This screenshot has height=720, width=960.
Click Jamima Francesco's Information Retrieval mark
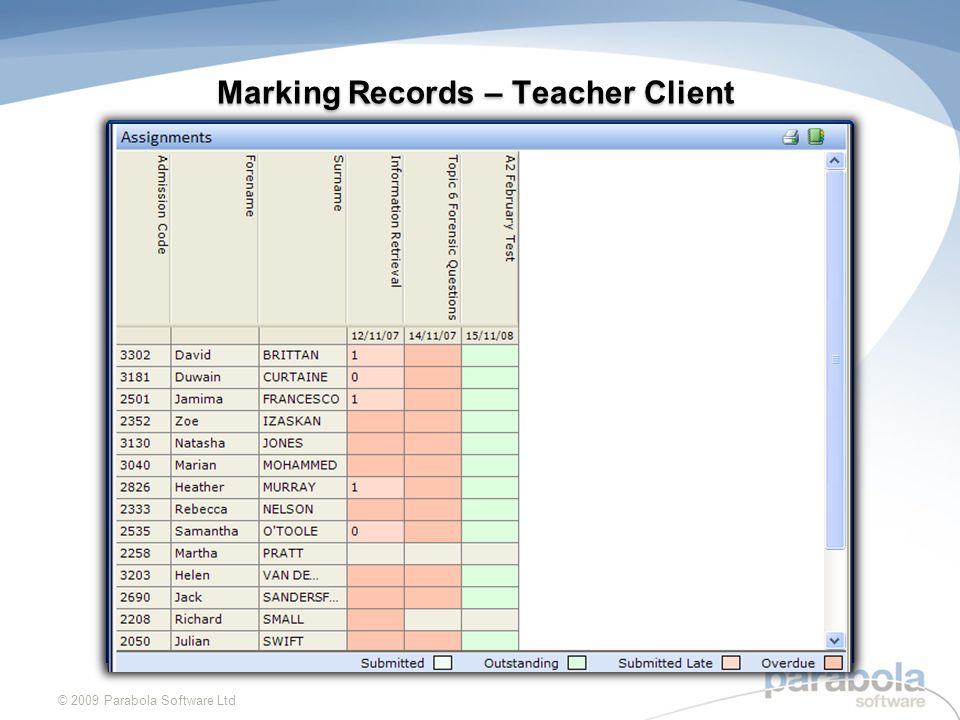coord(375,399)
